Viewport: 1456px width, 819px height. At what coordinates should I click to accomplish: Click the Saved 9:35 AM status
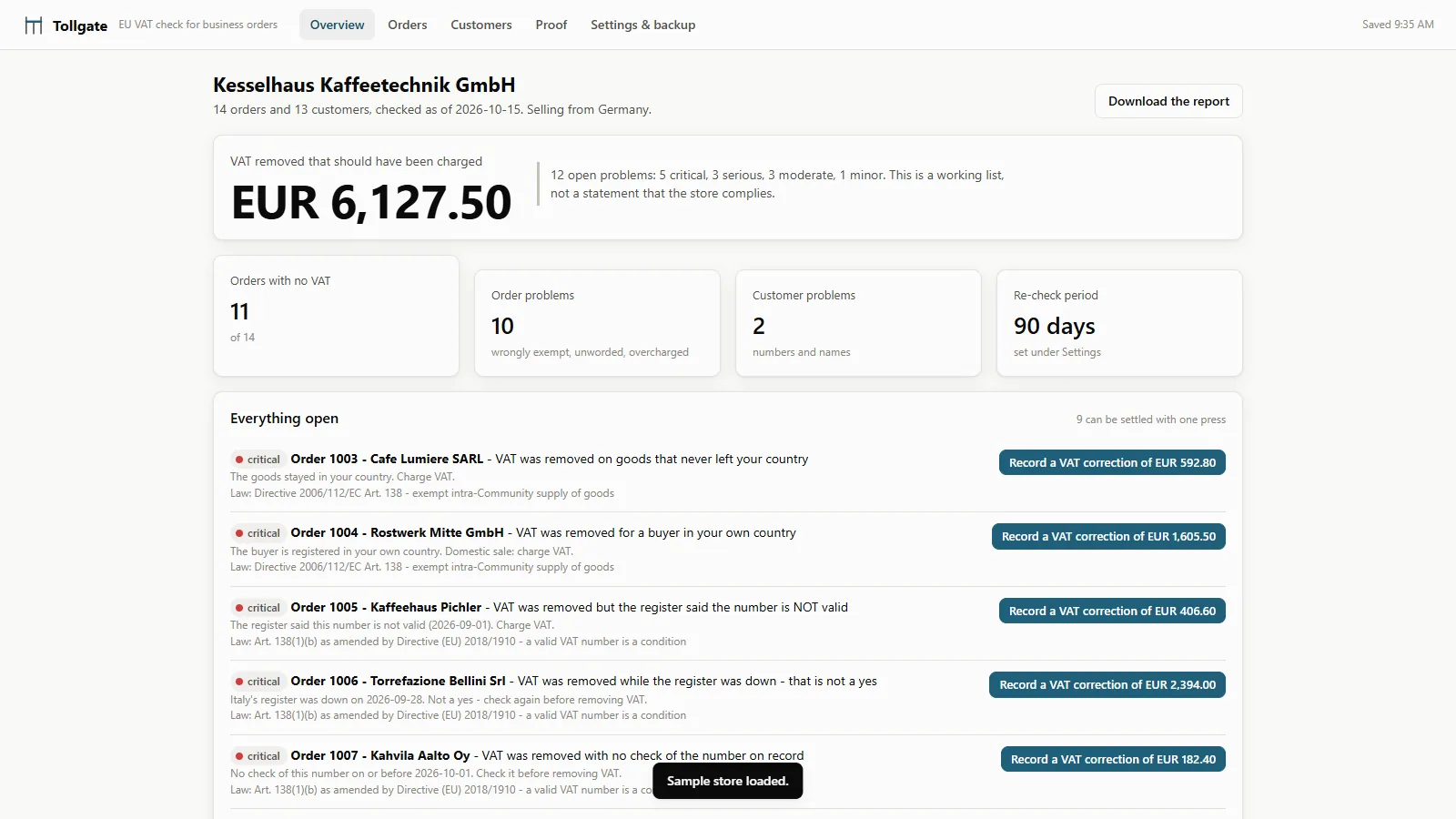(x=1398, y=25)
